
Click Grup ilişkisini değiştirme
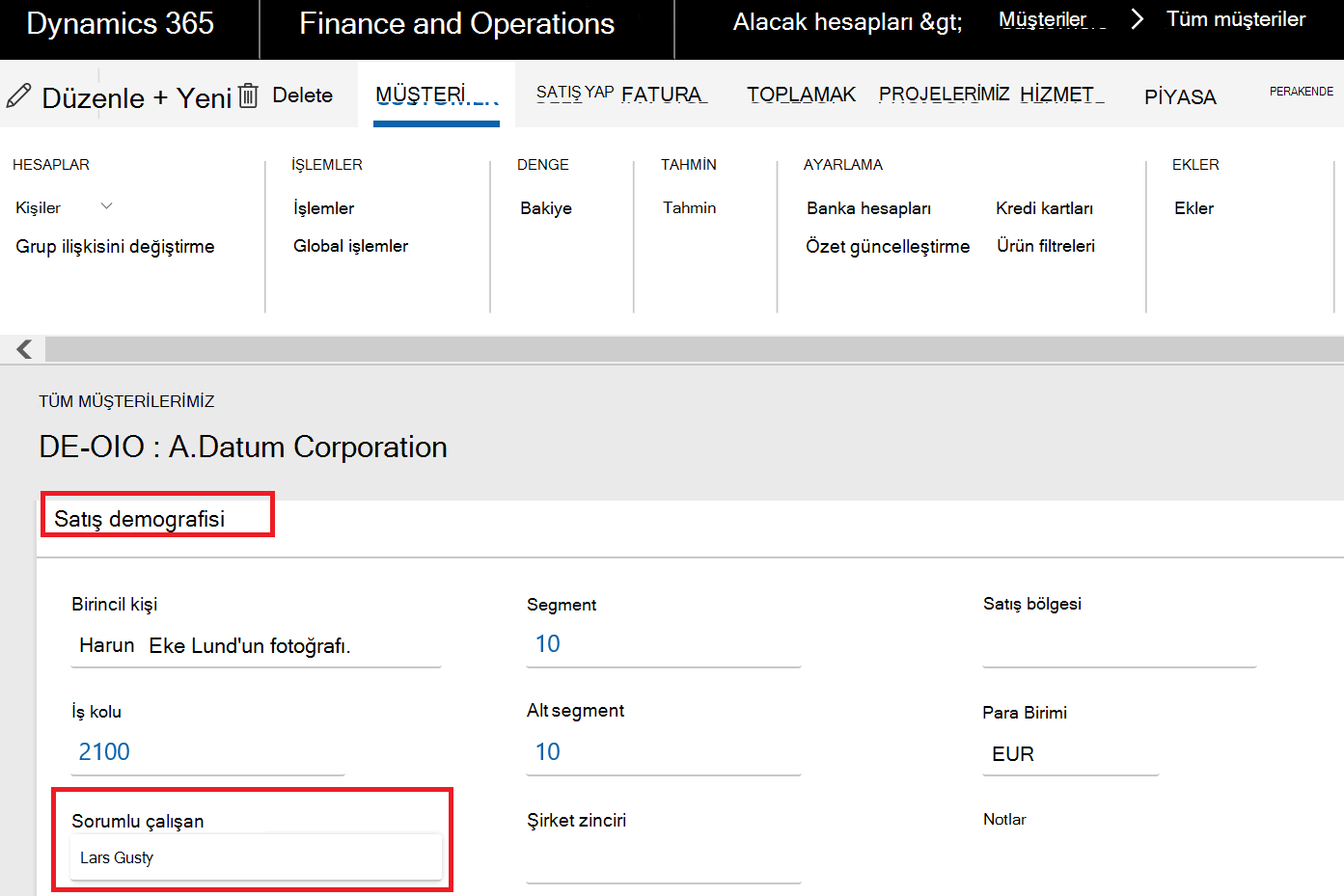pyautogui.click(x=115, y=247)
